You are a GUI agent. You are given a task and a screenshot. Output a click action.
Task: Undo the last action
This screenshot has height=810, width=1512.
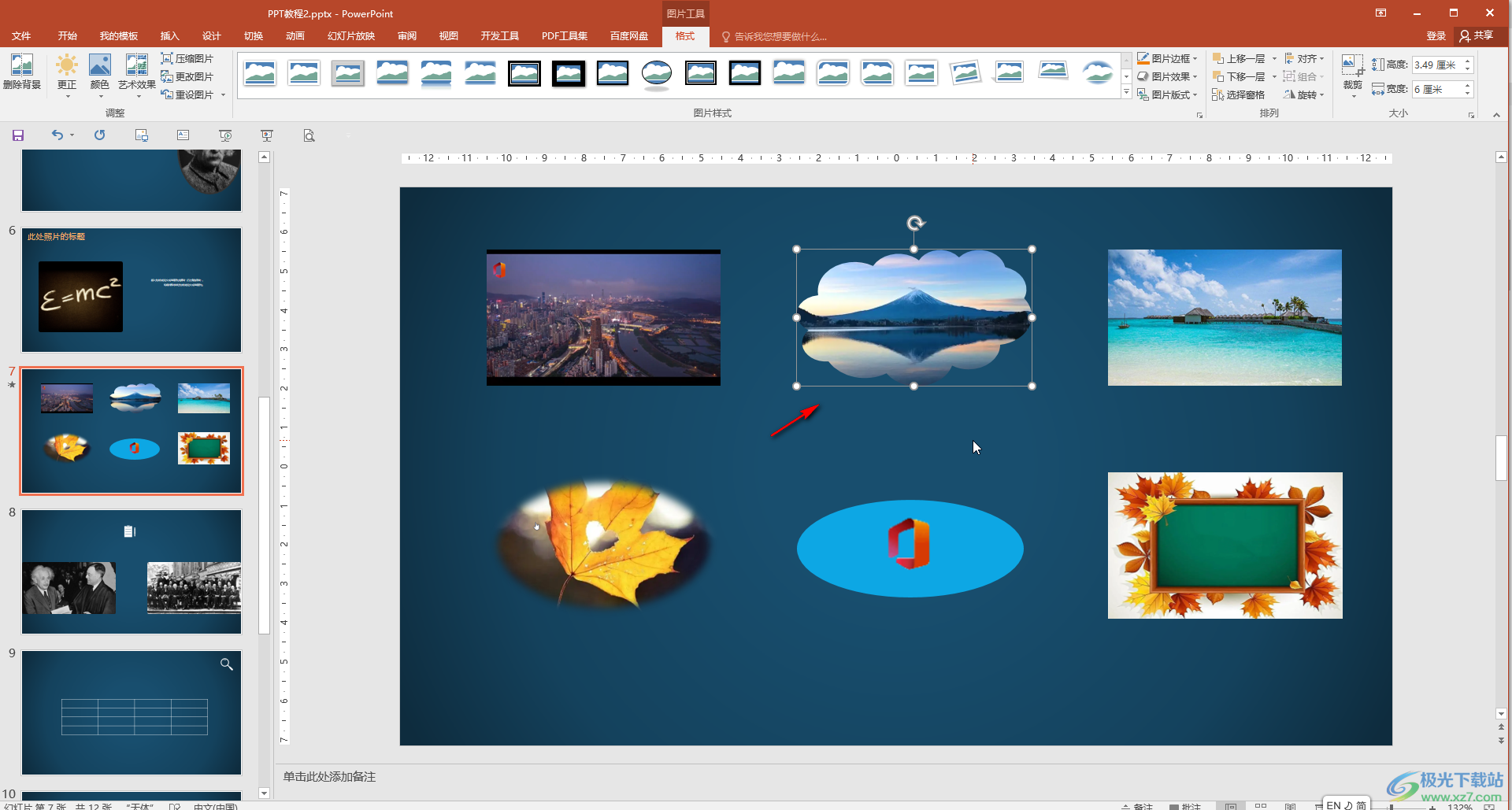(57, 135)
